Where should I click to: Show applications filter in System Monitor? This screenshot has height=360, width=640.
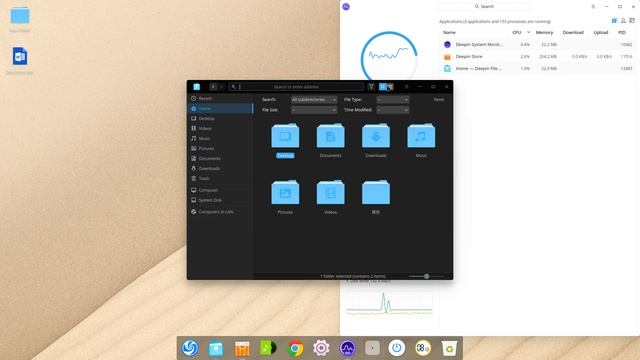[x=614, y=20]
